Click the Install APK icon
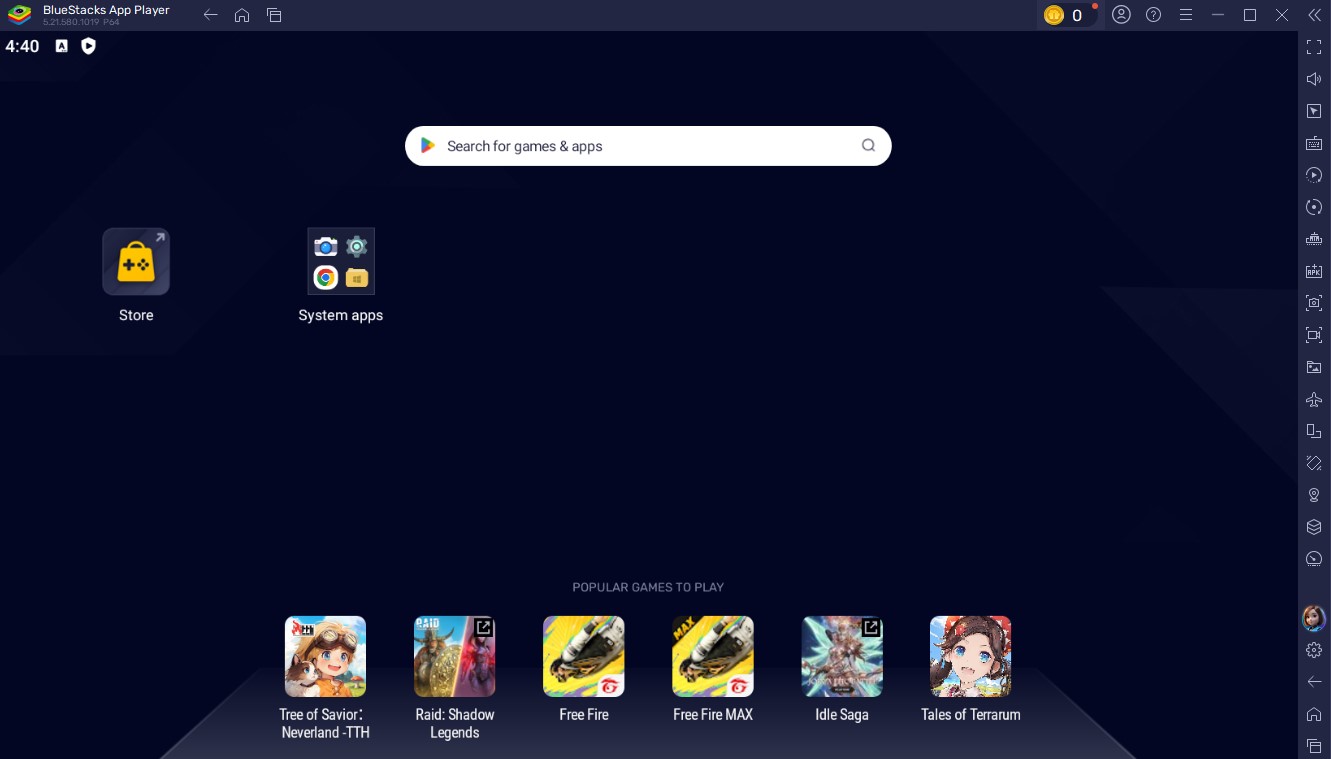 [x=1314, y=271]
